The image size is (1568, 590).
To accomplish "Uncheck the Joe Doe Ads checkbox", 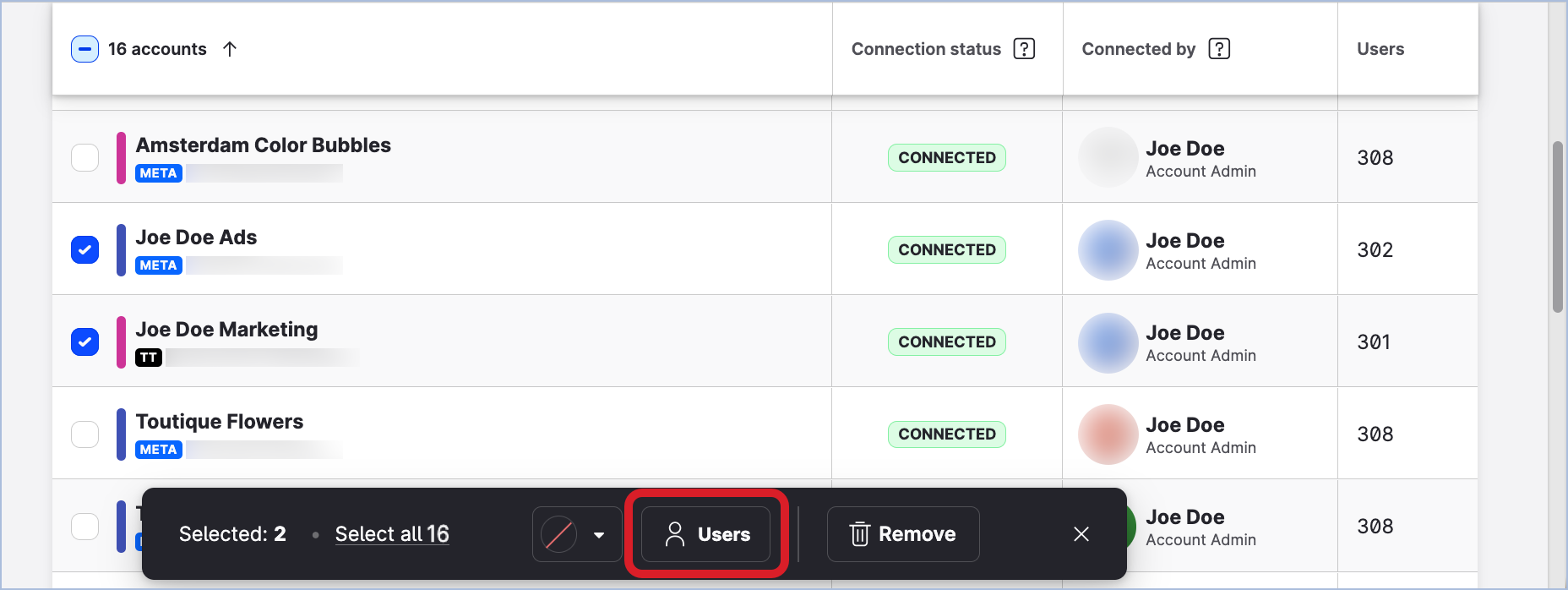I will point(84,249).
